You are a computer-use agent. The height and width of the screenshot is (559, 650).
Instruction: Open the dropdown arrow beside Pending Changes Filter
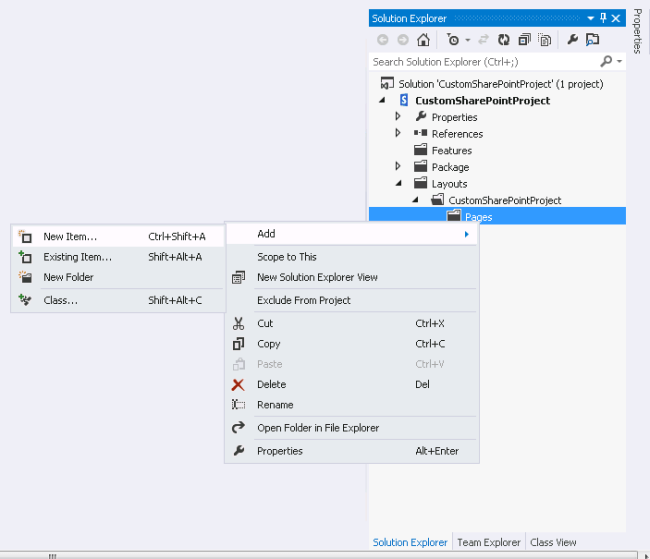(468, 40)
